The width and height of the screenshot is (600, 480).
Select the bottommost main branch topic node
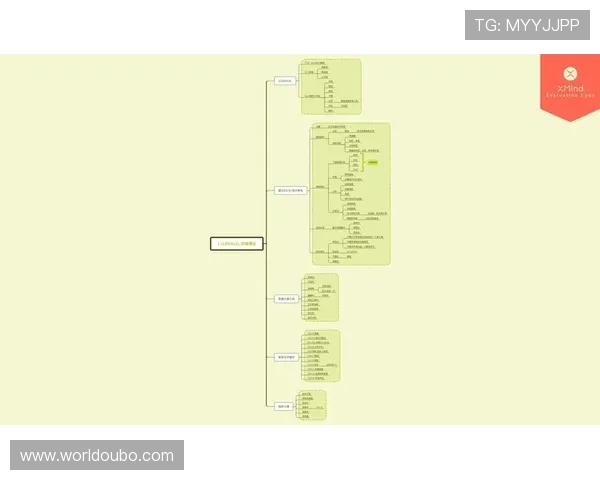[284, 406]
